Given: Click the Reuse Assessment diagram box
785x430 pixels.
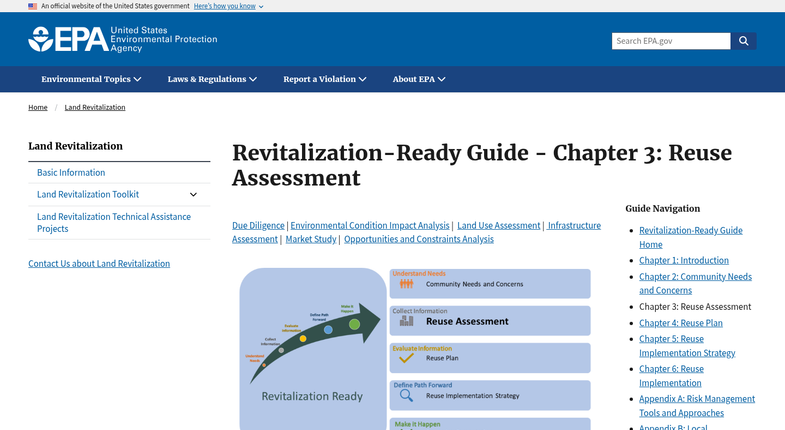Looking at the screenshot, I should pyautogui.click(x=490, y=321).
